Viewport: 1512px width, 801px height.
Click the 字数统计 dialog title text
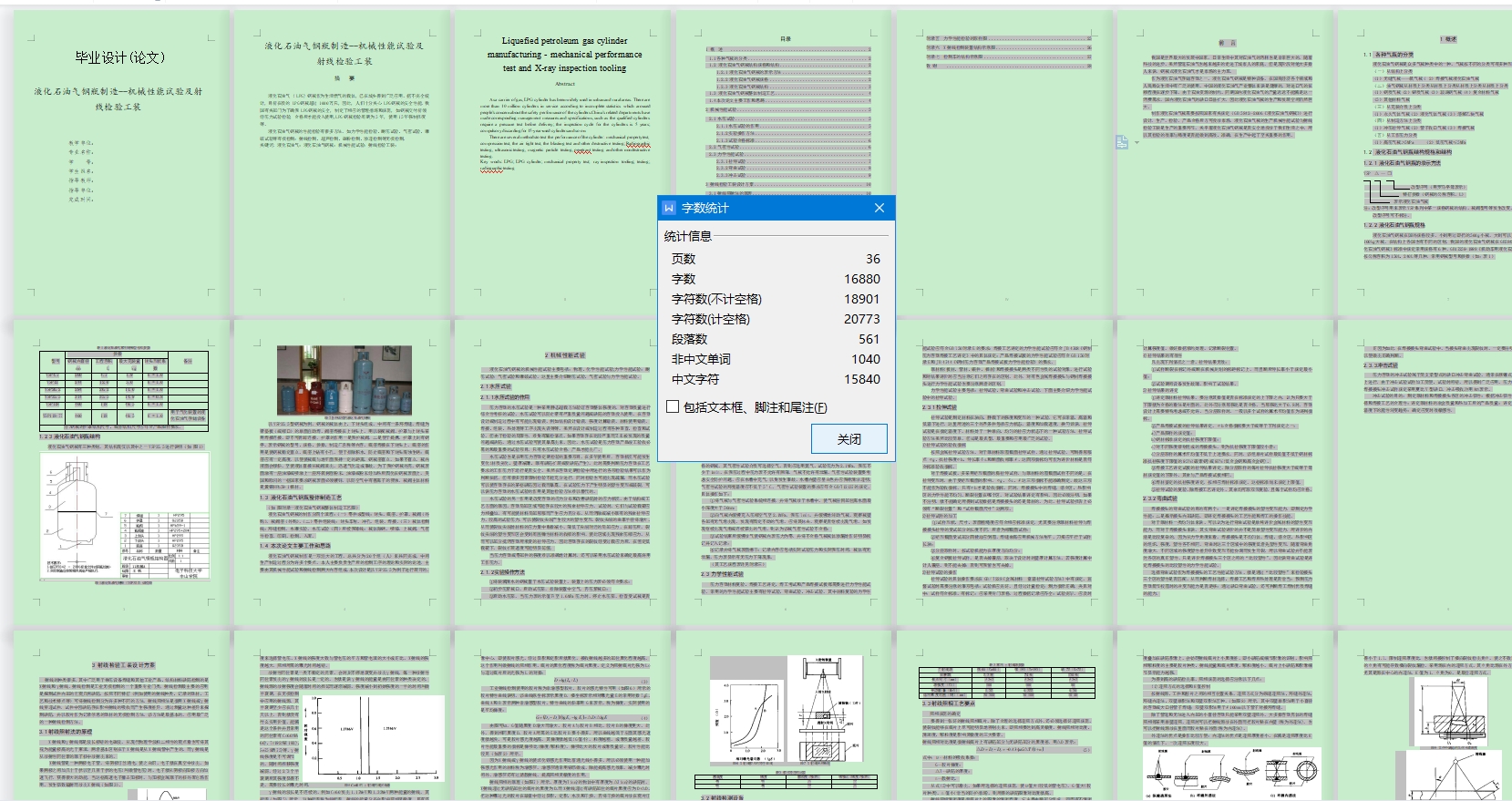point(705,208)
